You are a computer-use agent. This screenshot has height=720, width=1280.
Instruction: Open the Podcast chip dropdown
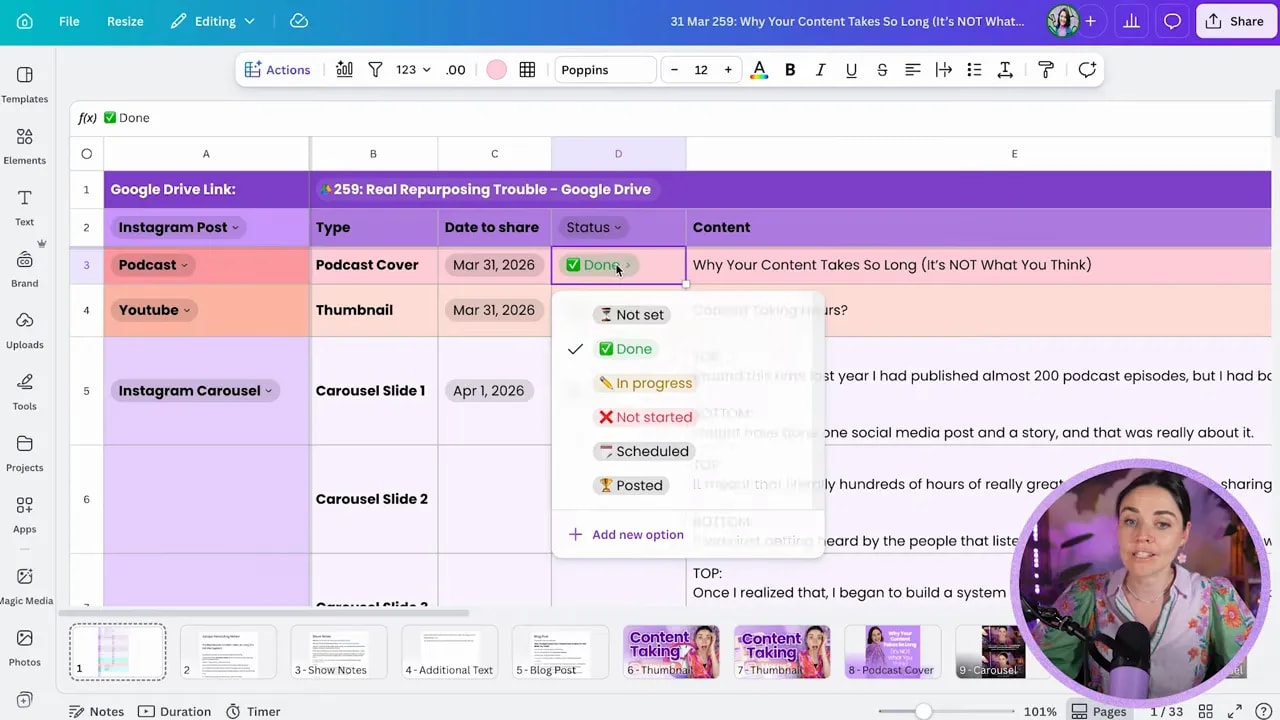coord(153,265)
